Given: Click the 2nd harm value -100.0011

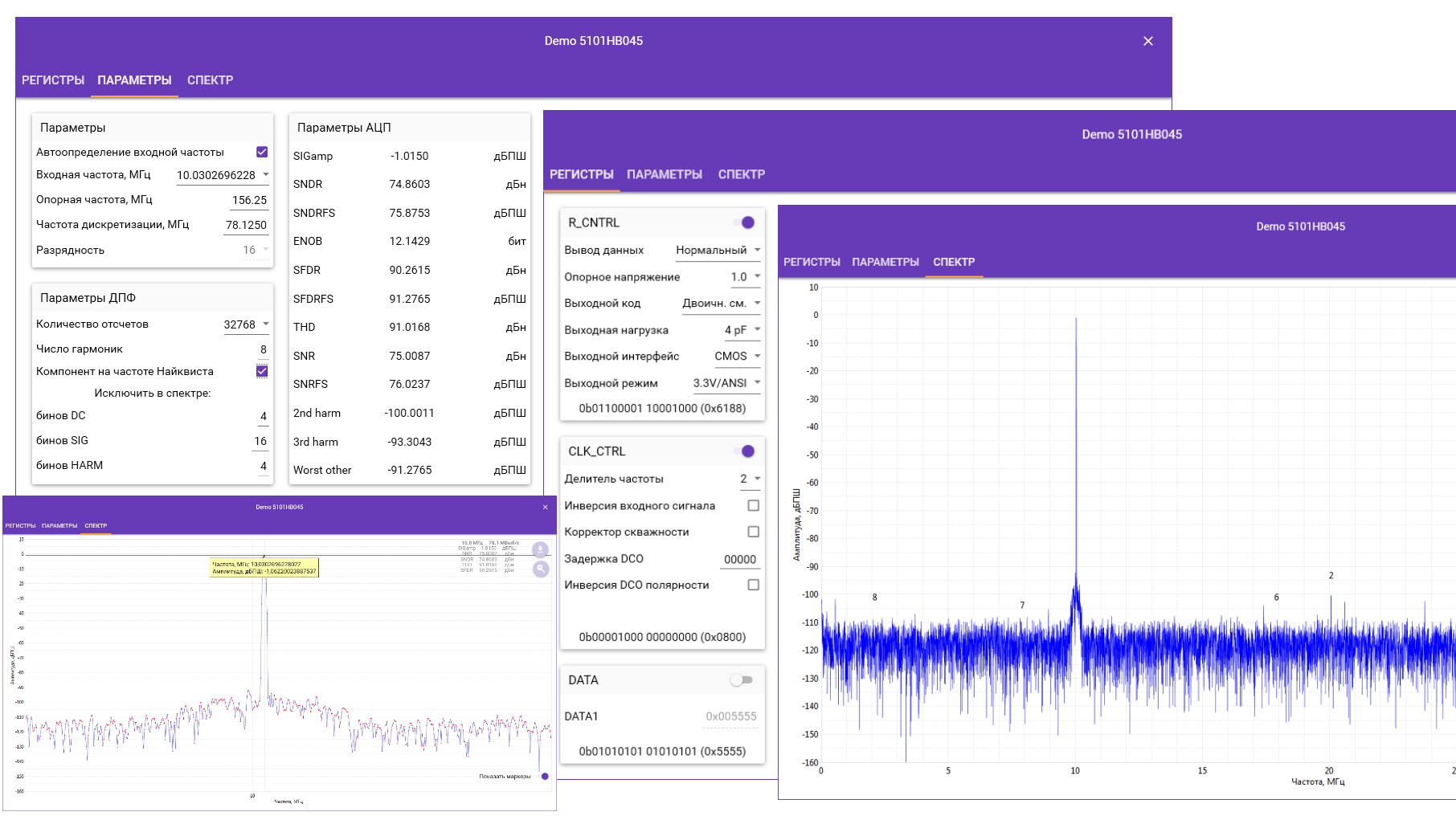Looking at the screenshot, I should point(409,413).
